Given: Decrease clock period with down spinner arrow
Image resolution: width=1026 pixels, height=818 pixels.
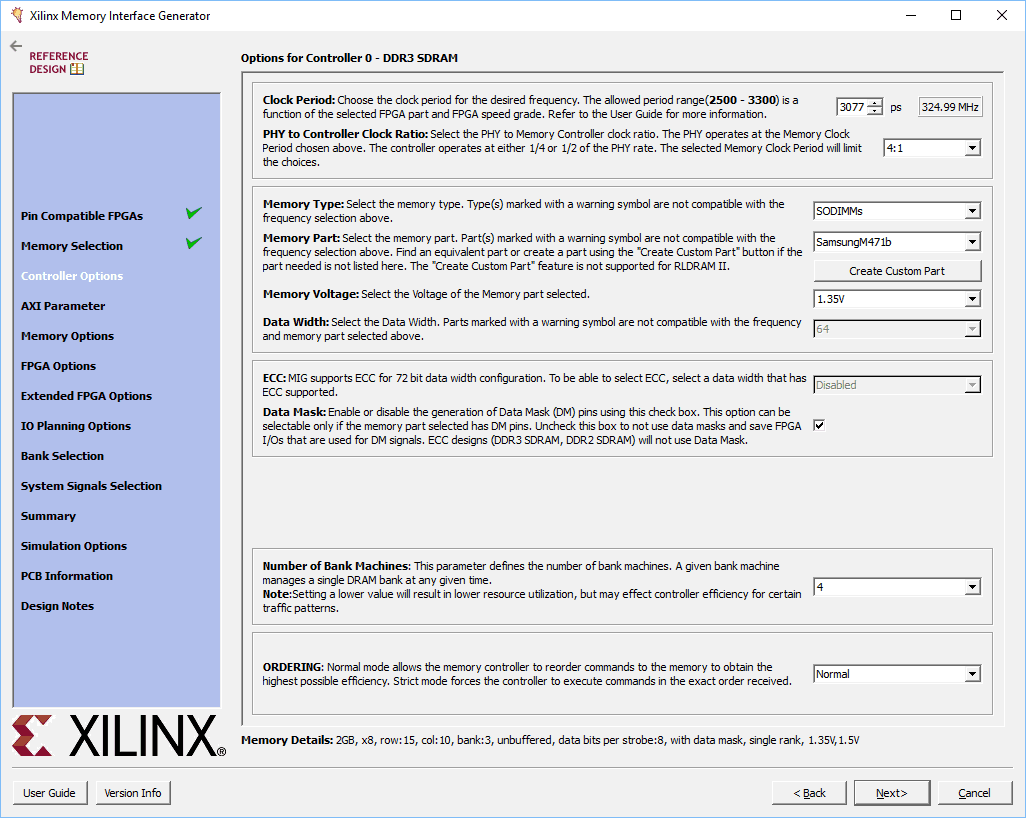Looking at the screenshot, I should [875, 111].
